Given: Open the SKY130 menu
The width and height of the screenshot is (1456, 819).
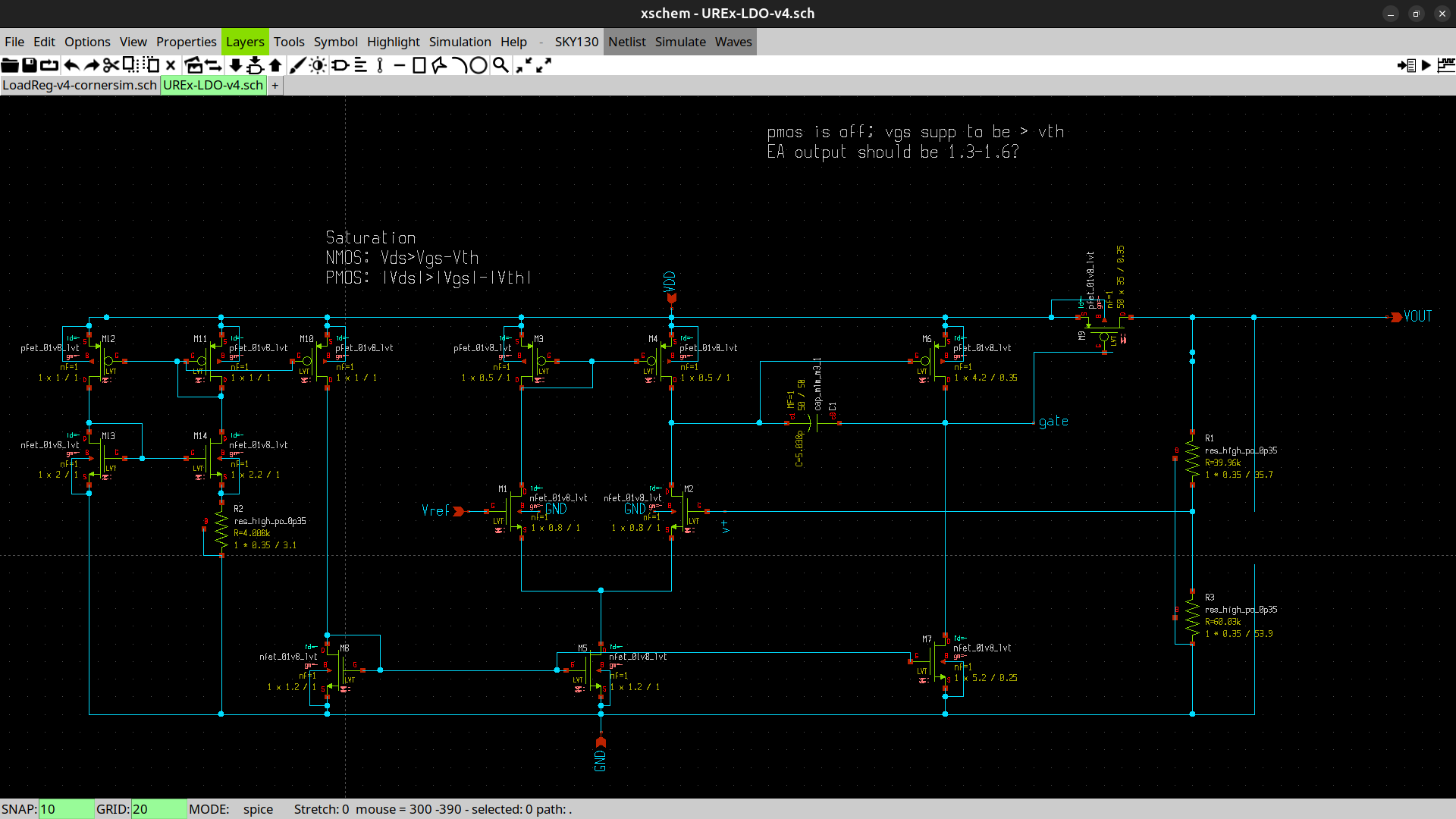Looking at the screenshot, I should [576, 42].
